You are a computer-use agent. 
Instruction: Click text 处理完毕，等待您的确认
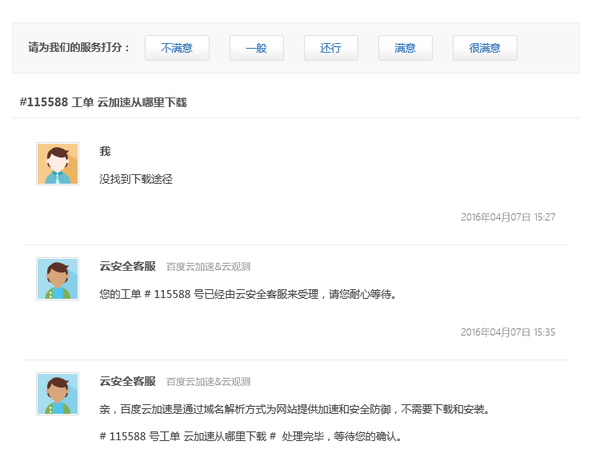341,436
